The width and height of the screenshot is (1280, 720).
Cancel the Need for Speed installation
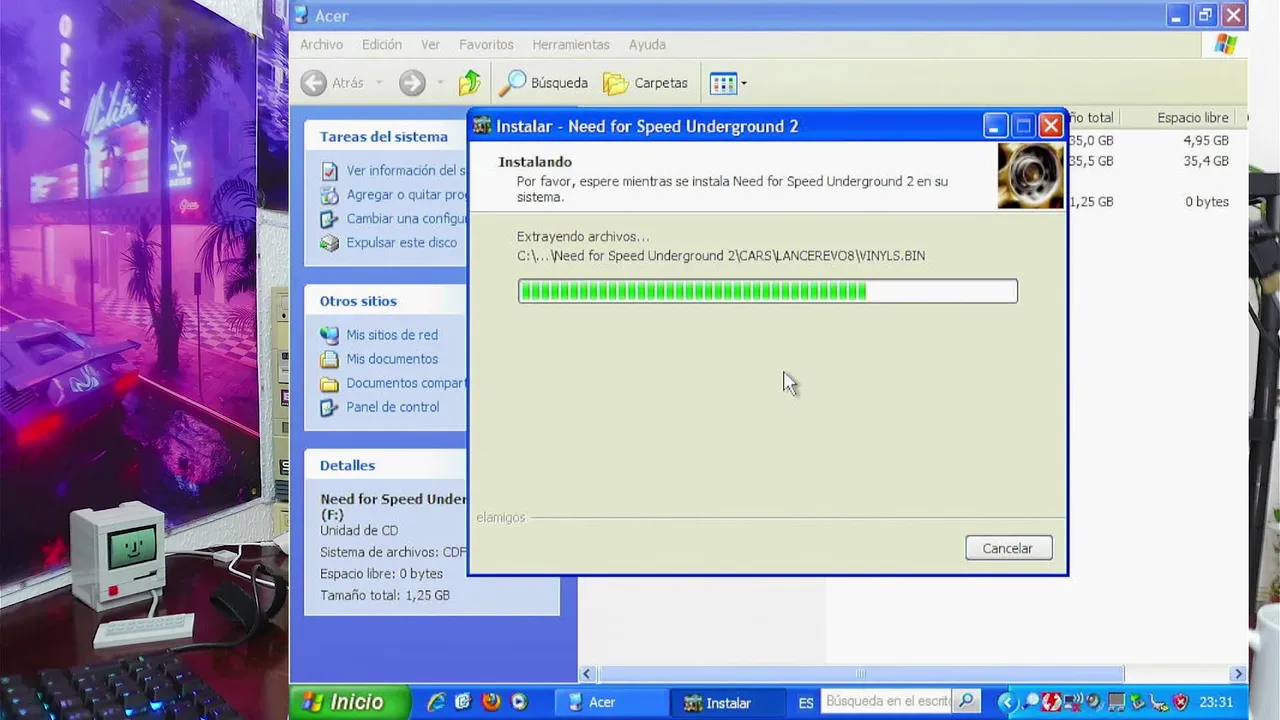[1008, 548]
